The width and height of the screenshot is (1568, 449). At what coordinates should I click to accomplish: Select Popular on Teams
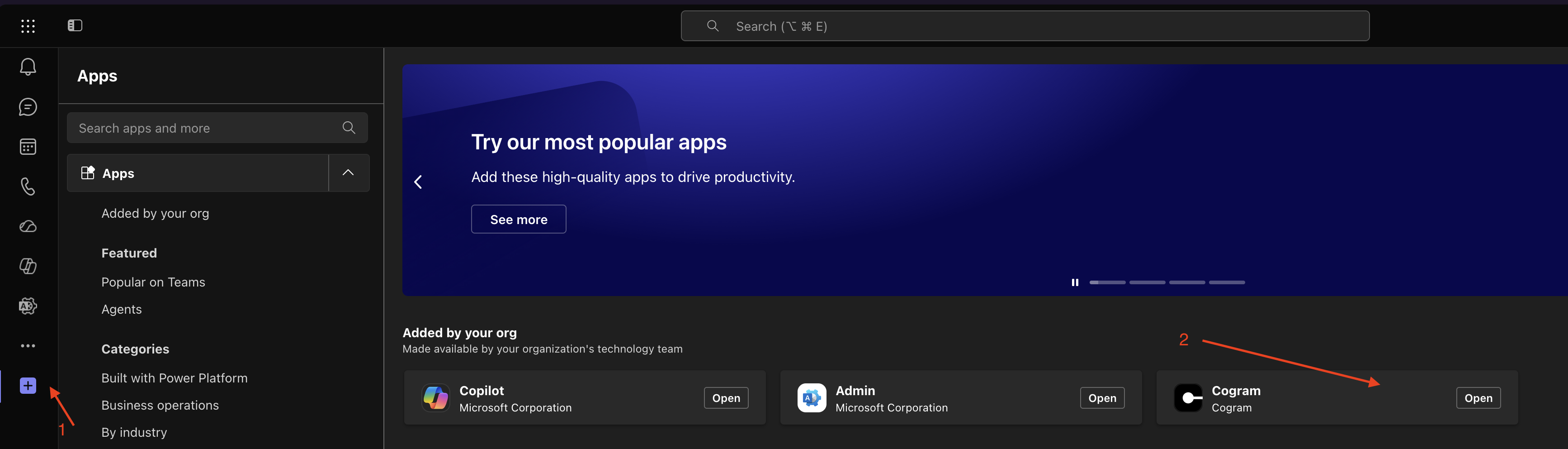(x=153, y=282)
